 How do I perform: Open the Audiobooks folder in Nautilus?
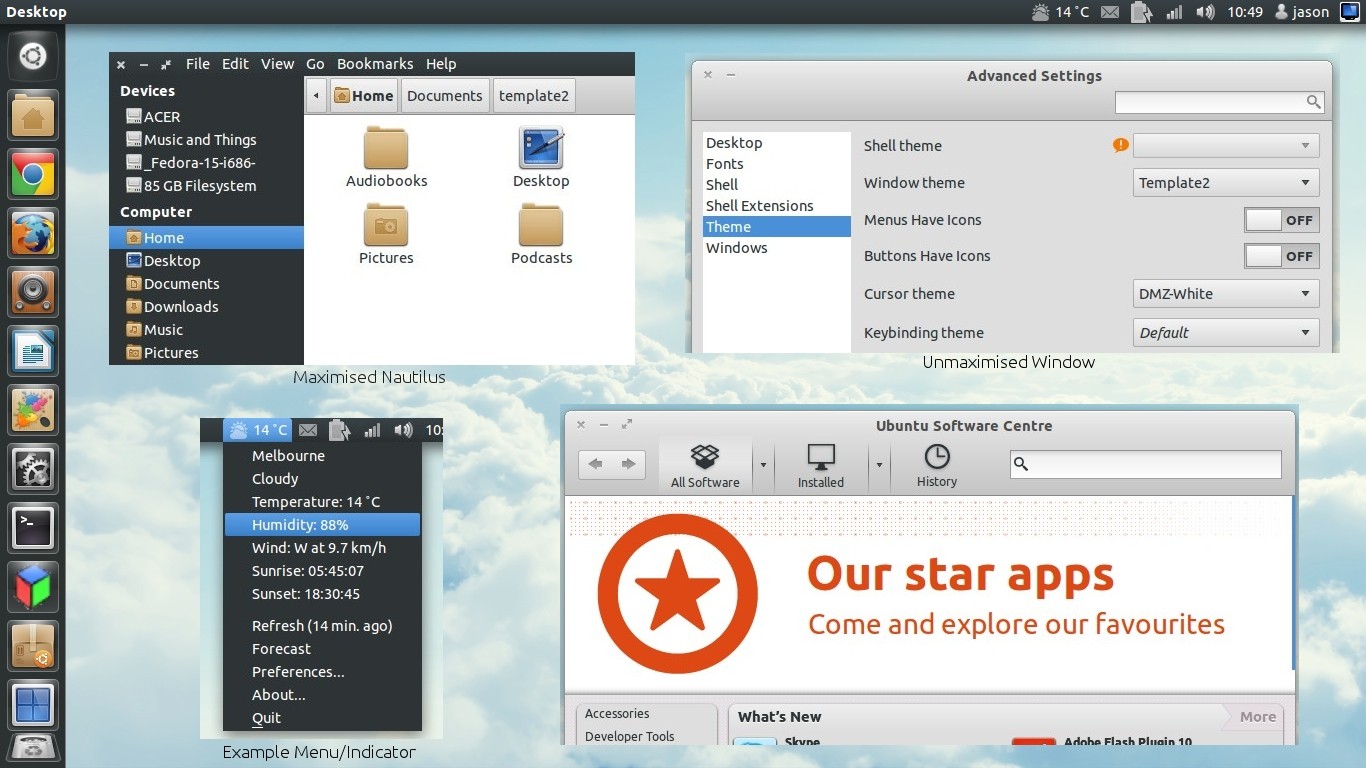point(386,158)
